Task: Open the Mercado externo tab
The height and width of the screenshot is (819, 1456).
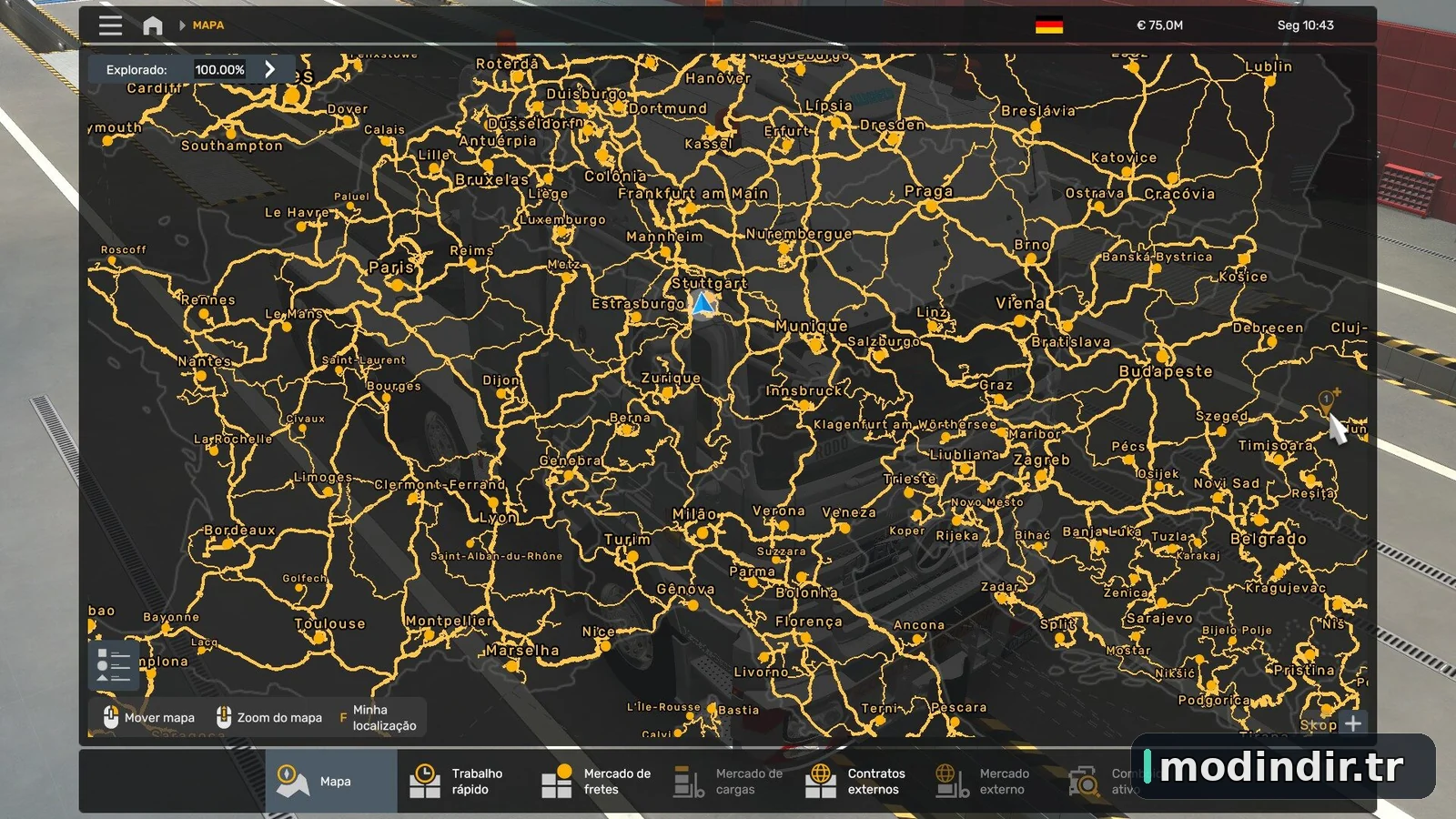Action: point(992,781)
